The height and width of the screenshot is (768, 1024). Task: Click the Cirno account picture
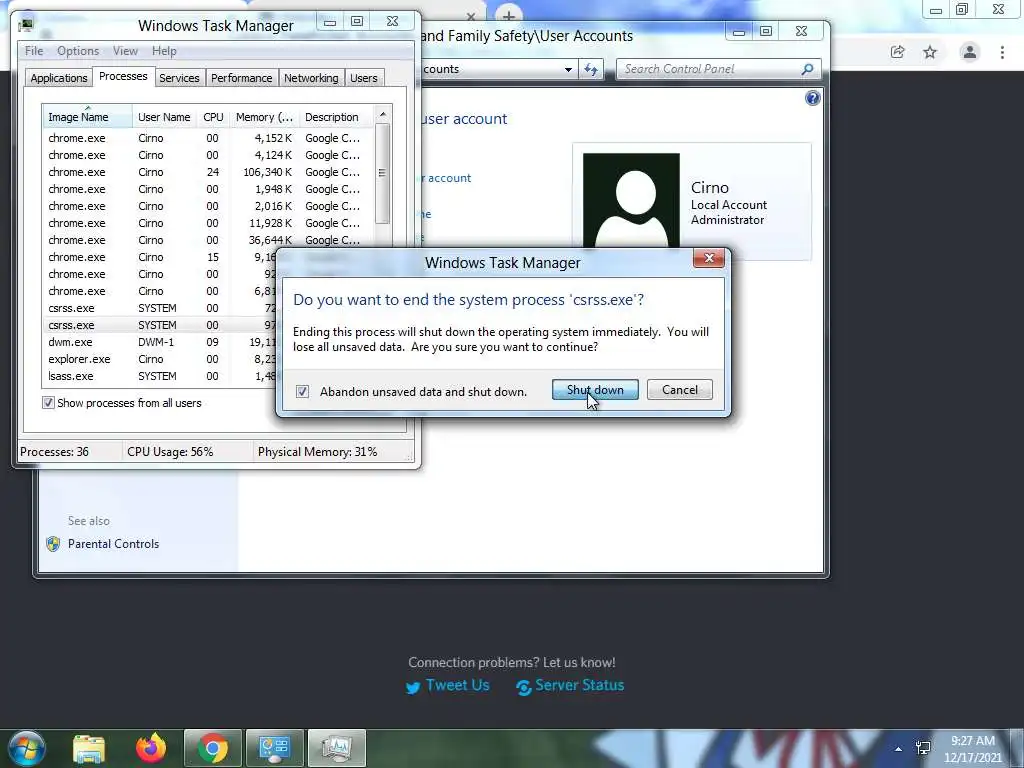(631, 201)
